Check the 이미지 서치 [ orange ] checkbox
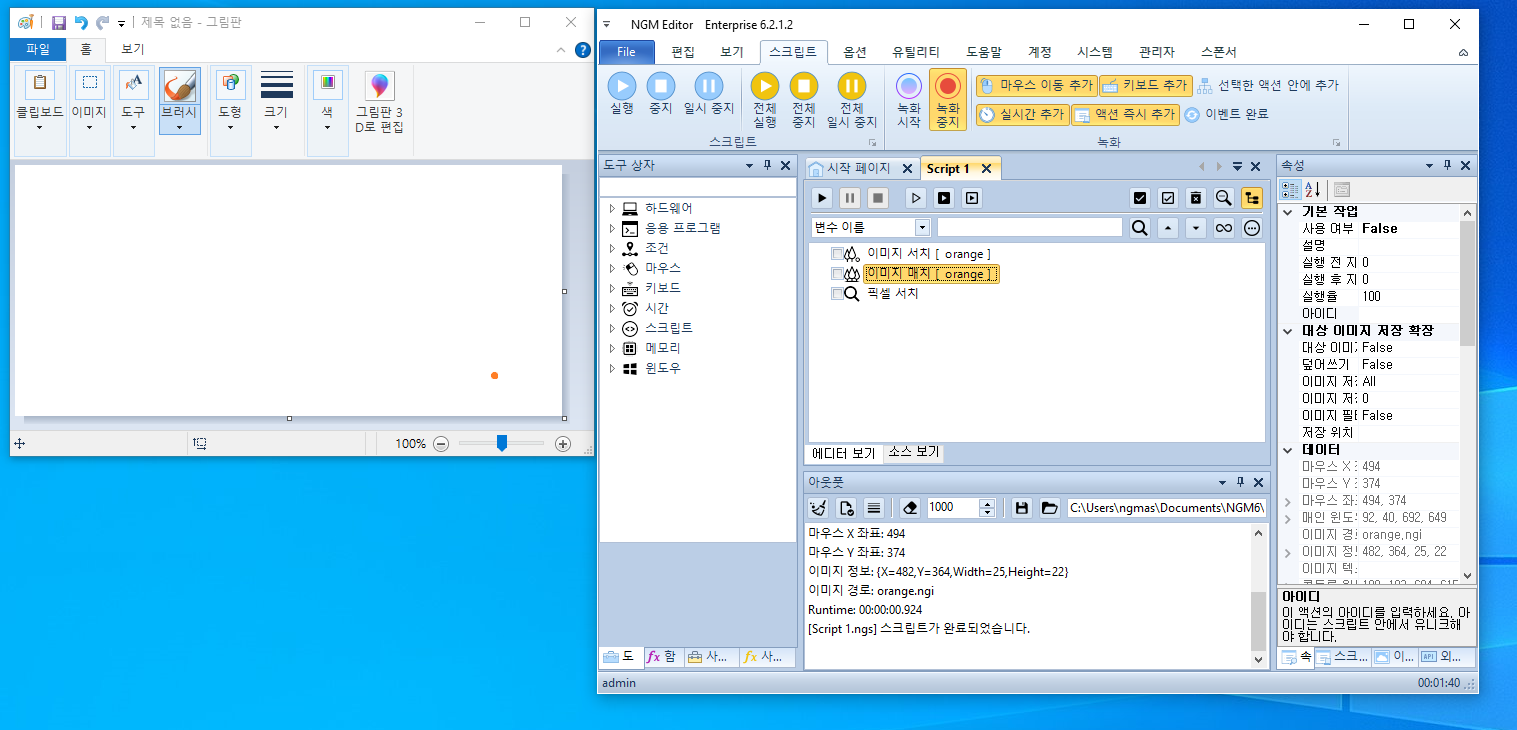 tap(837, 254)
